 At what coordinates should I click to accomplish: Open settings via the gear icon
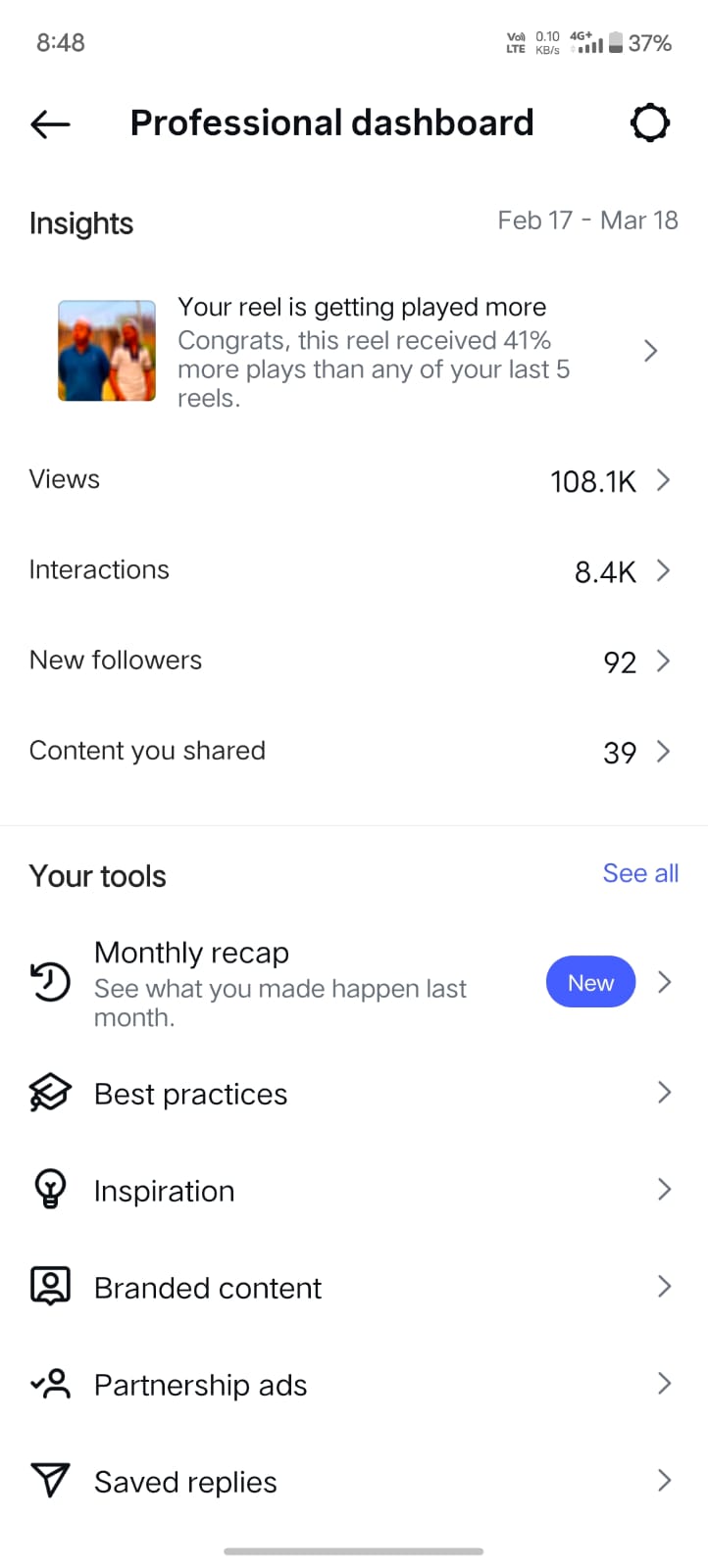click(x=649, y=123)
